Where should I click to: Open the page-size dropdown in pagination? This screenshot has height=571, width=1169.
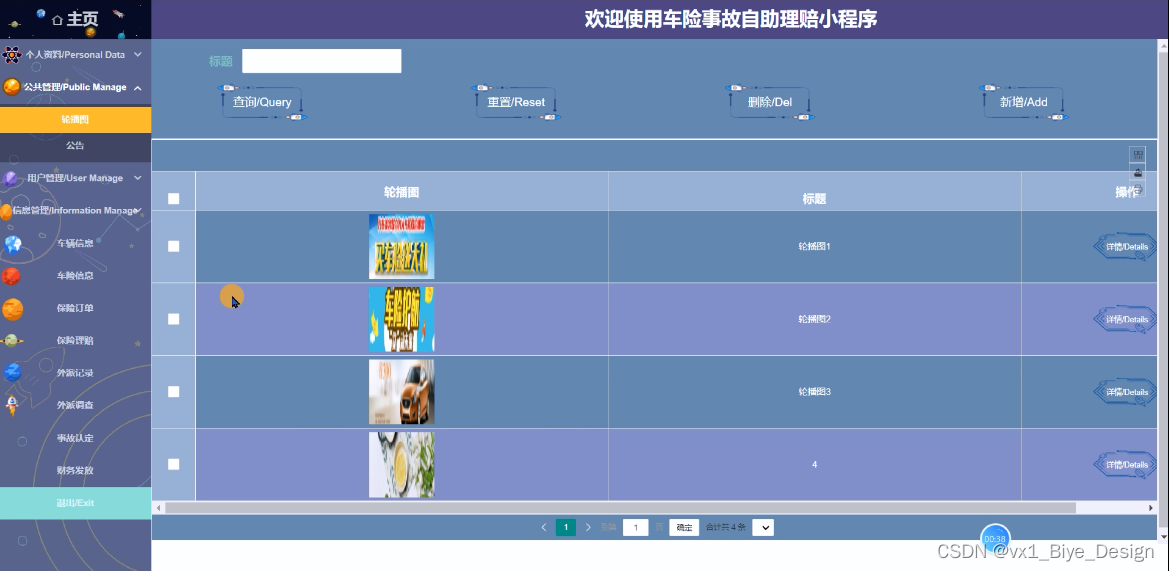[763, 528]
